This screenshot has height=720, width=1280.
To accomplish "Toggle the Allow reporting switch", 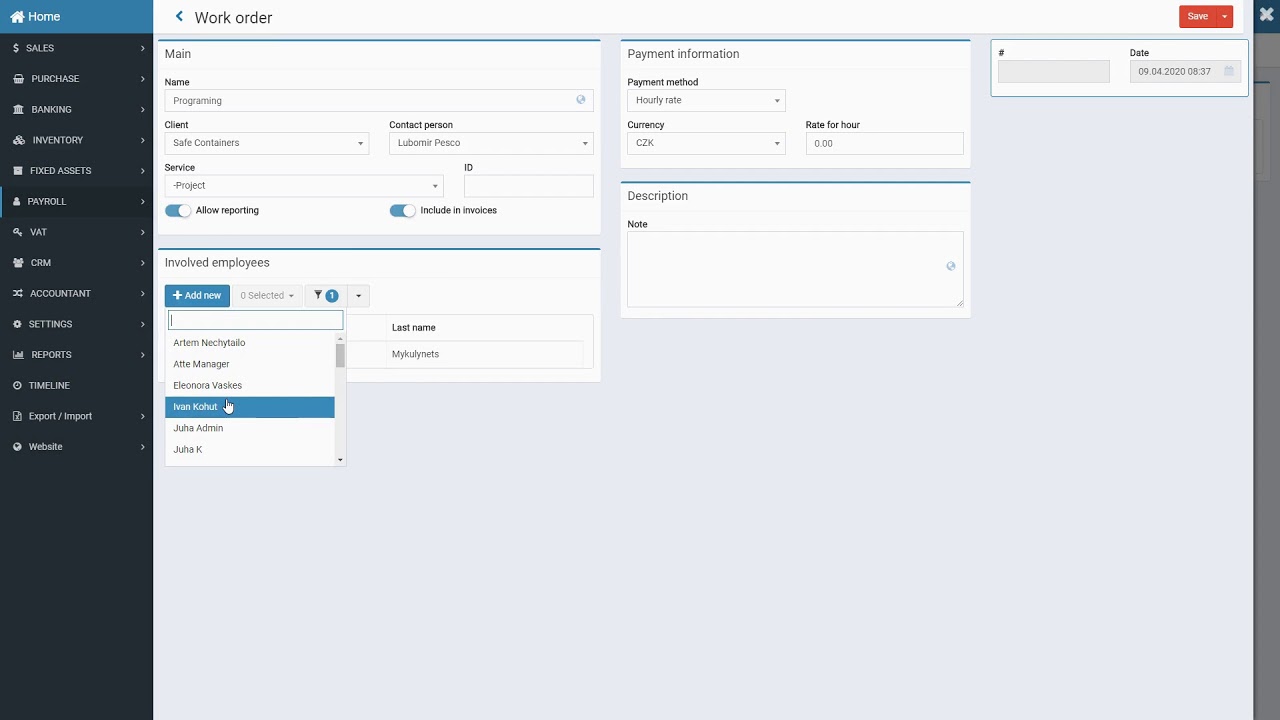I will click(178, 210).
